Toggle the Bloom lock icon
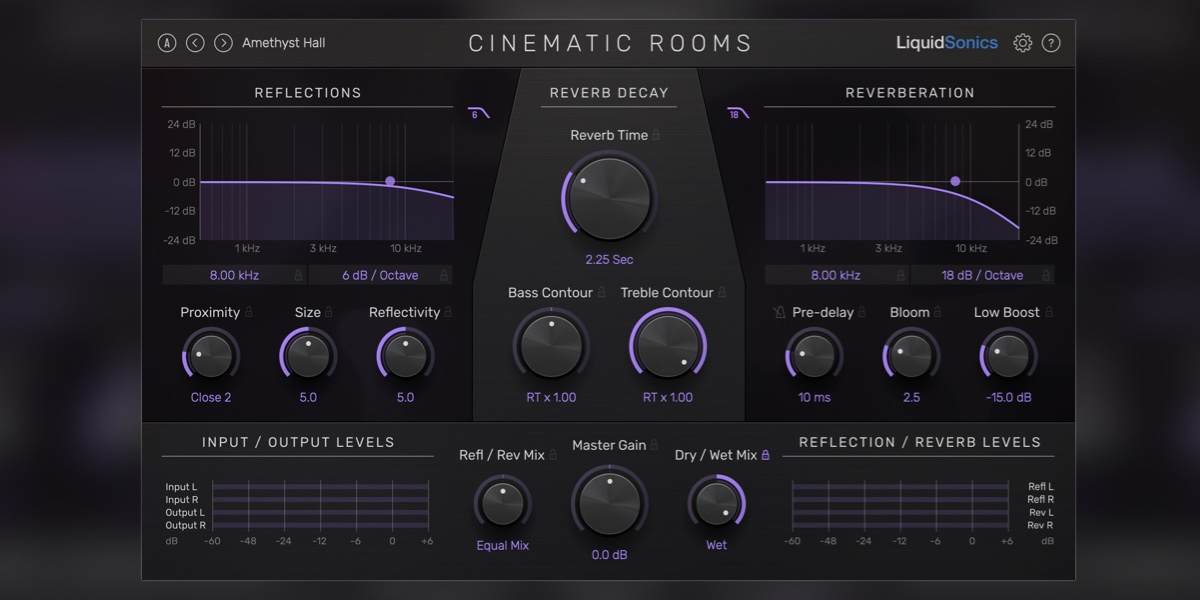 [938, 312]
